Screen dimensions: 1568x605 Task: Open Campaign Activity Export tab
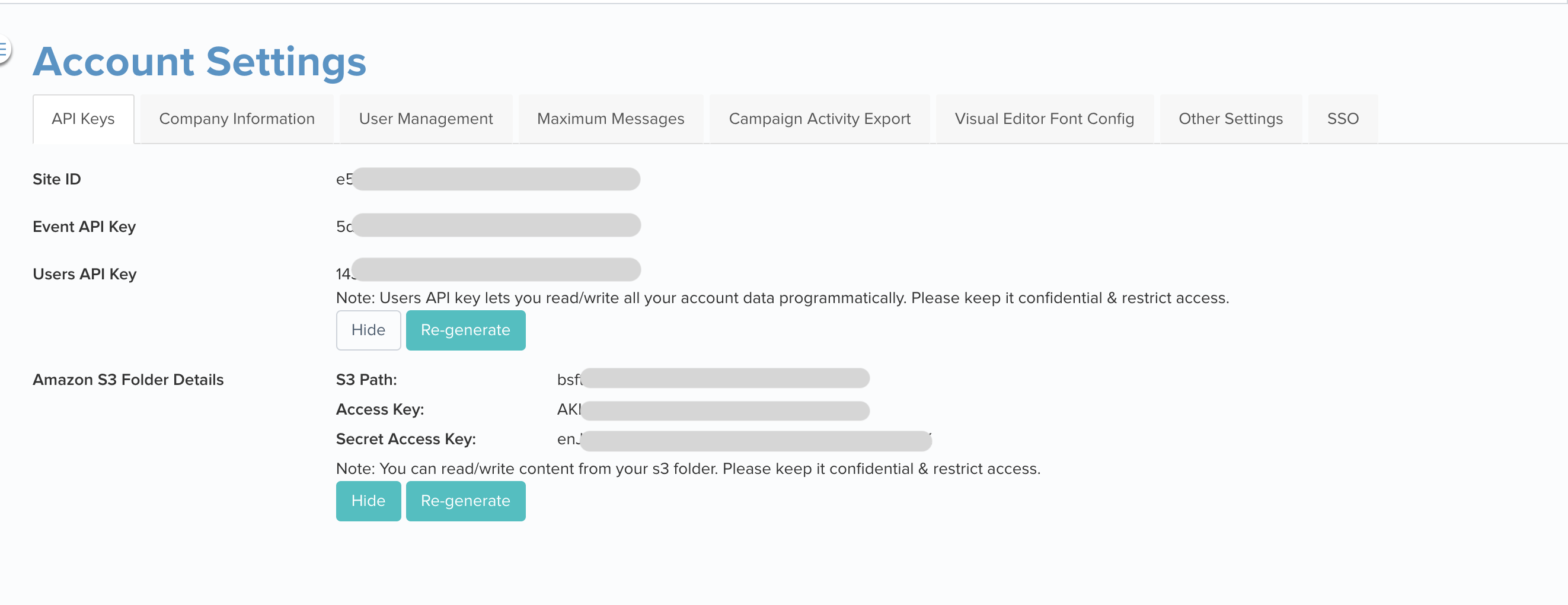click(819, 119)
